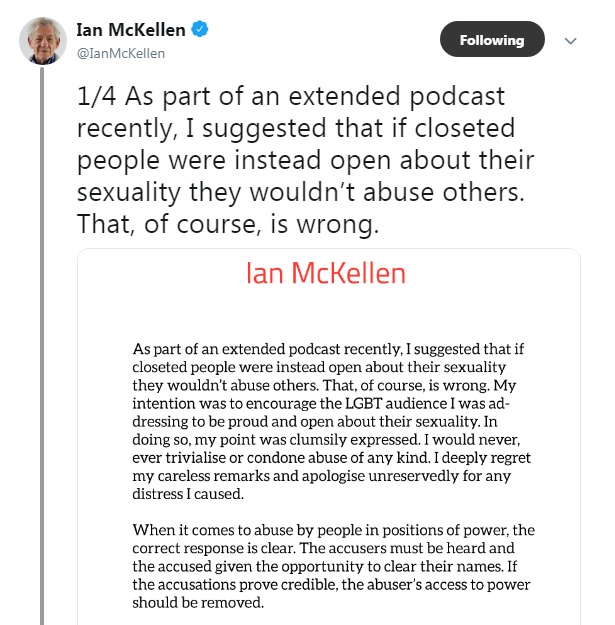Click the "1/4" thread counter in the tweet

(x=96, y=97)
